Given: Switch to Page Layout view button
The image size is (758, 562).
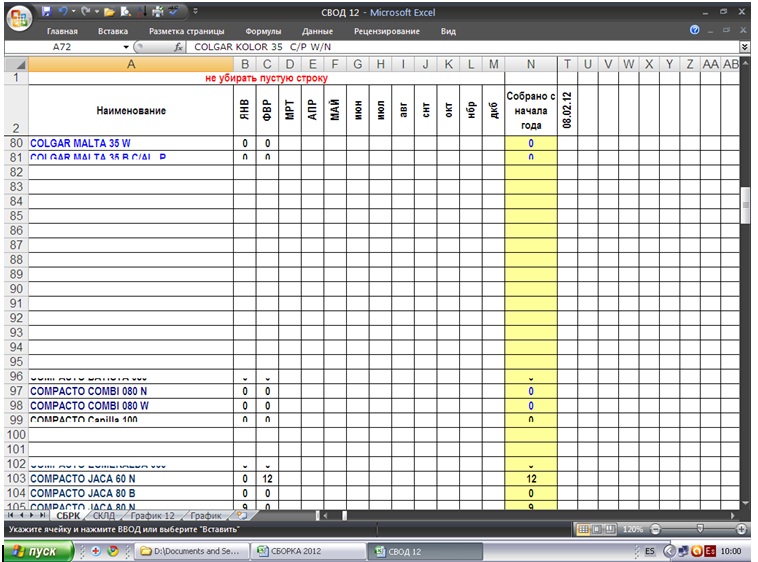Looking at the screenshot, I should 597,530.
